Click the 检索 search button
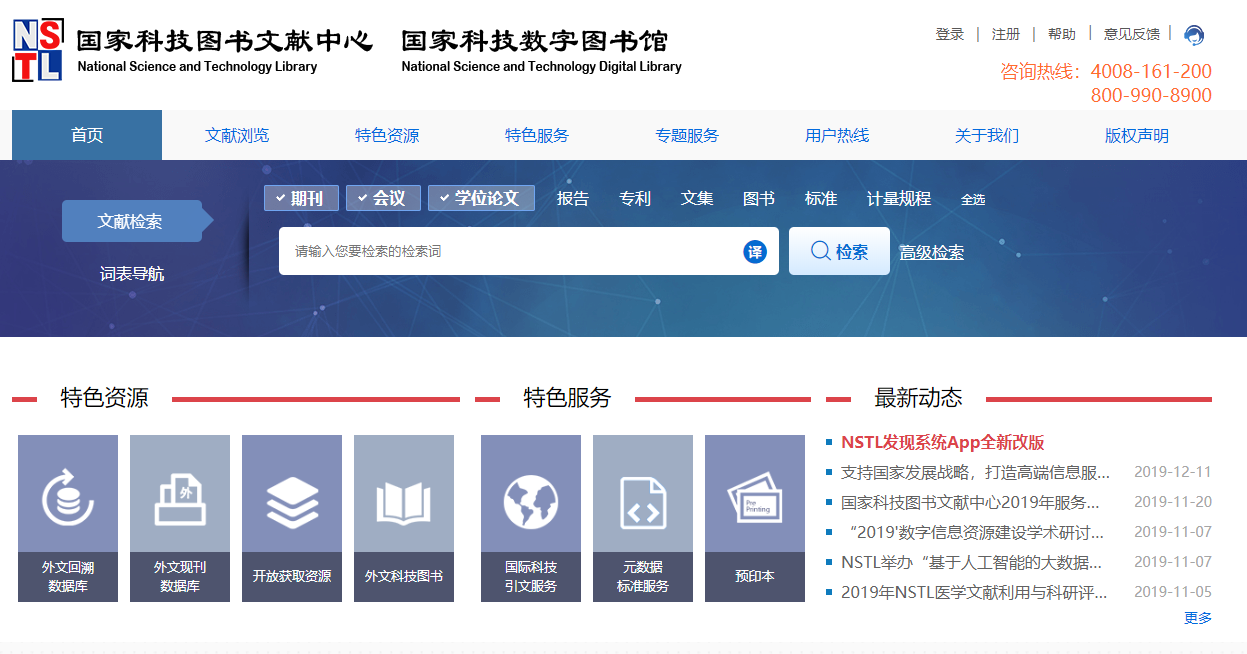This screenshot has width=1247, height=654. click(839, 252)
